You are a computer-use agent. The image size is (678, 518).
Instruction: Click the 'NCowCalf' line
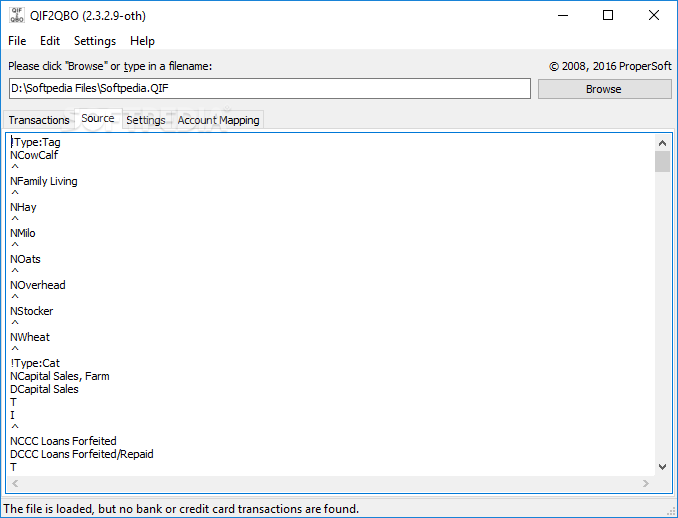click(x=34, y=155)
